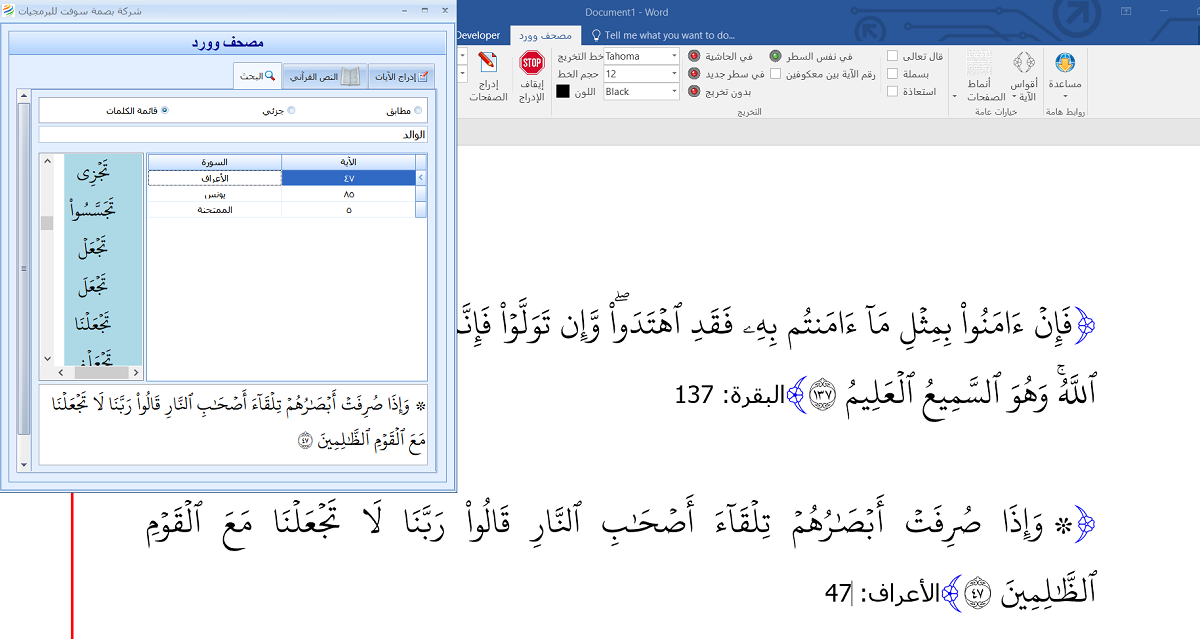Screen dimensions: 1200x639
Task: Open the Help (مساعدة) icon menu
Action: (1065, 64)
